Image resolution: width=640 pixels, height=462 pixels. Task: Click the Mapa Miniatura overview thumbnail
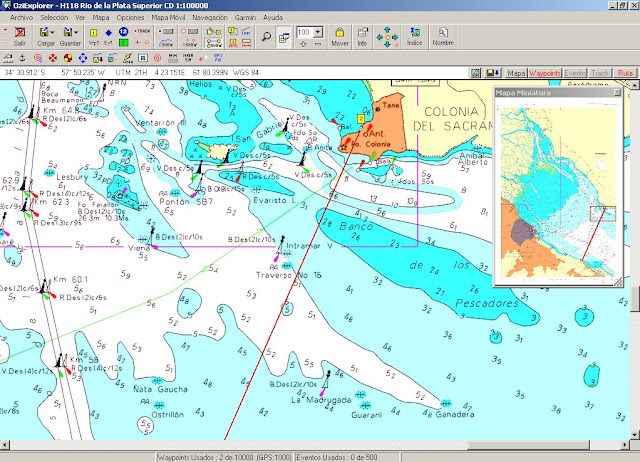[x=558, y=192]
